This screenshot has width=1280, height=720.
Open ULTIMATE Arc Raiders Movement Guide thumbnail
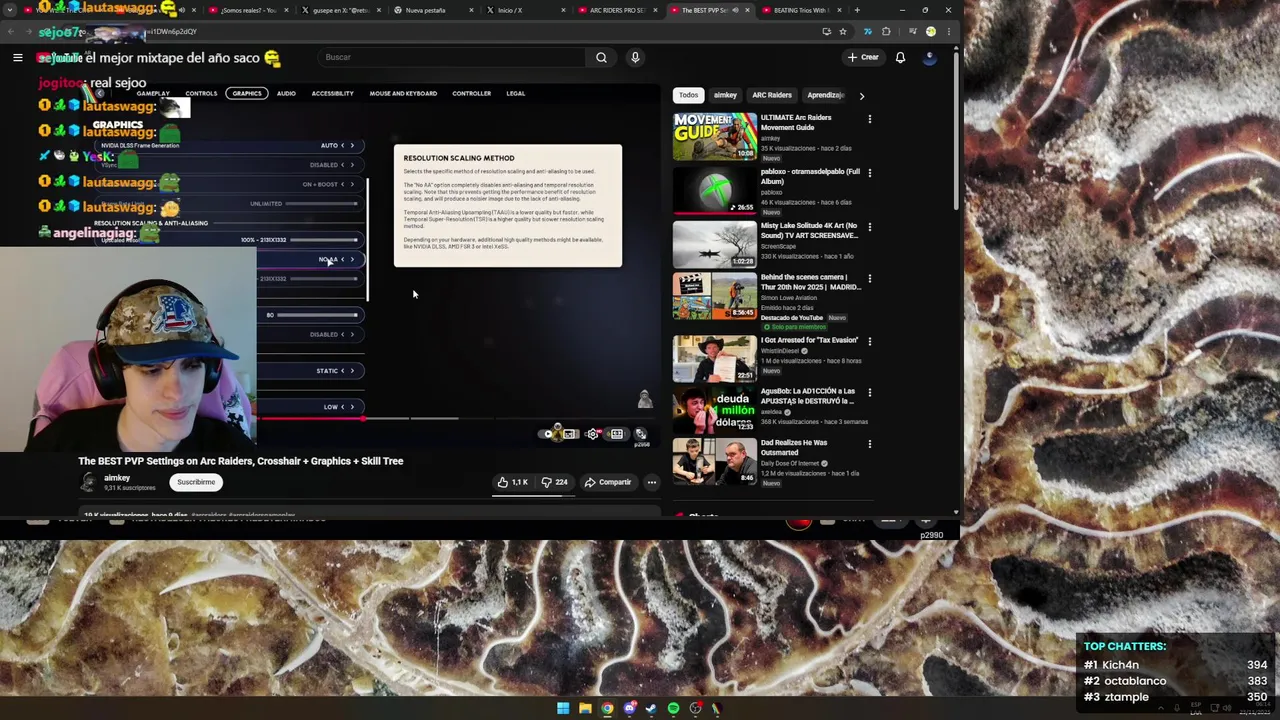(x=714, y=137)
